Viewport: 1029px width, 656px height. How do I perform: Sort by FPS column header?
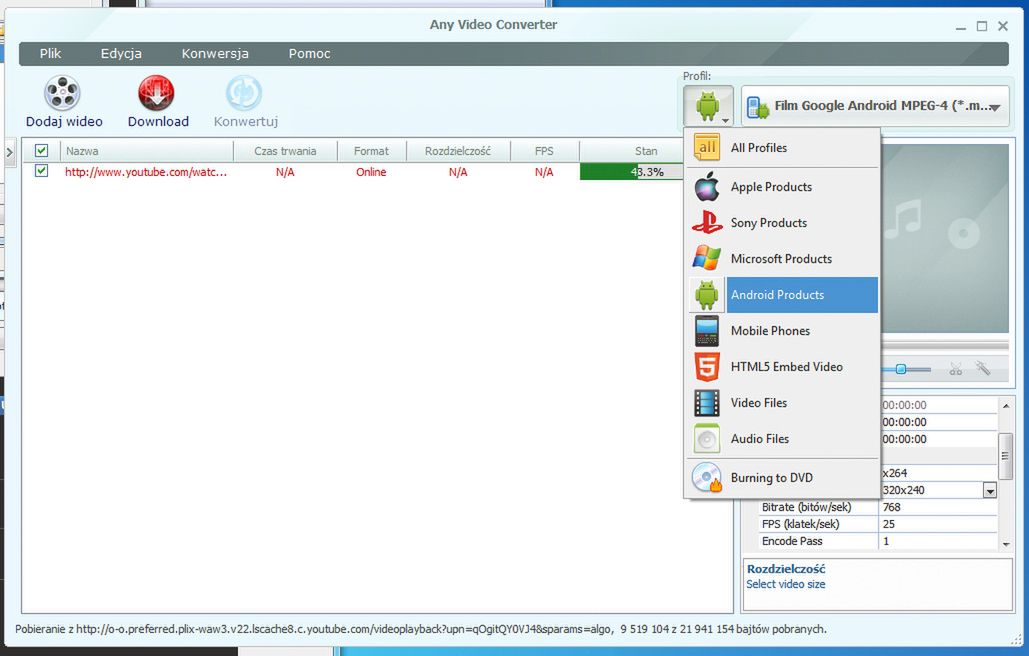click(544, 151)
